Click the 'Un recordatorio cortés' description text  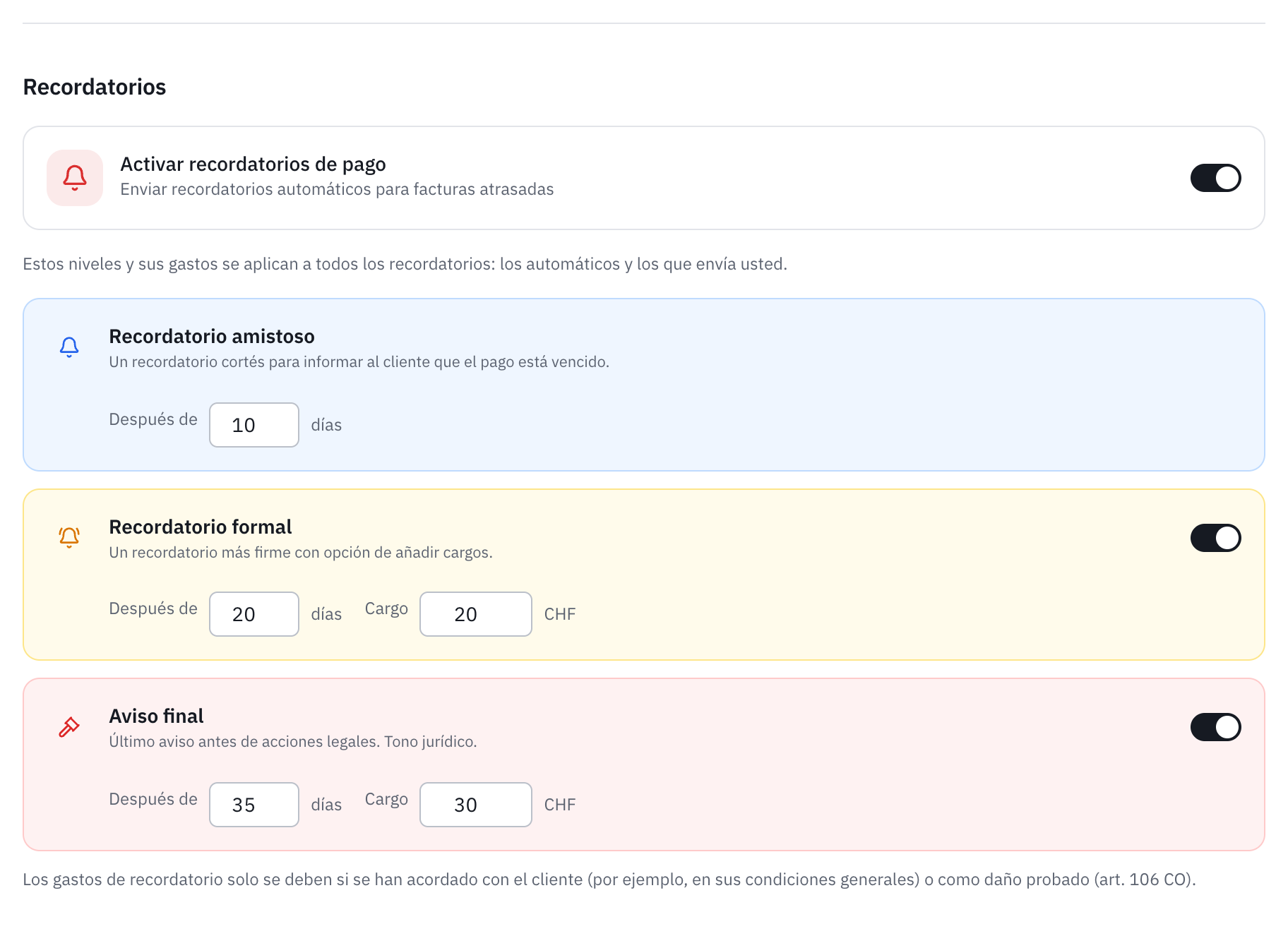pyautogui.click(x=359, y=361)
